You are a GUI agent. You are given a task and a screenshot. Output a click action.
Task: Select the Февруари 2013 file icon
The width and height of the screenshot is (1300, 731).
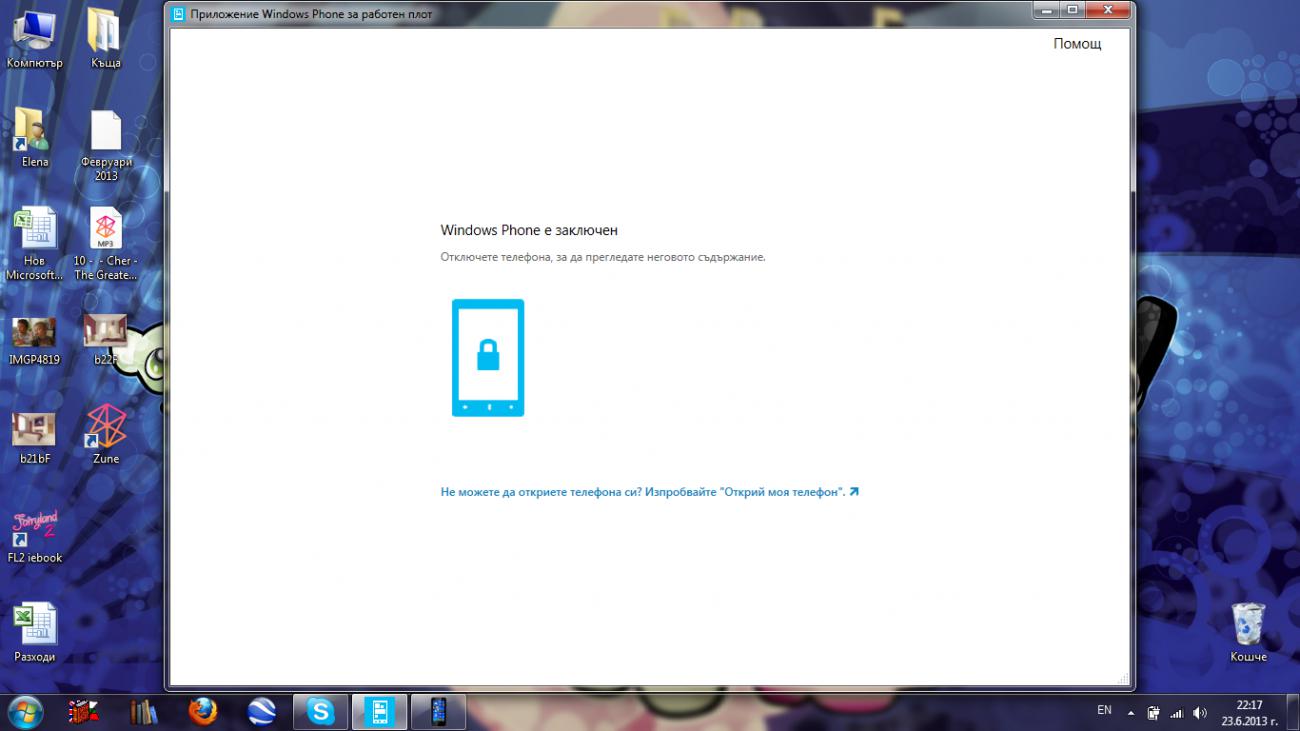pyautogui.click(x=106, y=145)
